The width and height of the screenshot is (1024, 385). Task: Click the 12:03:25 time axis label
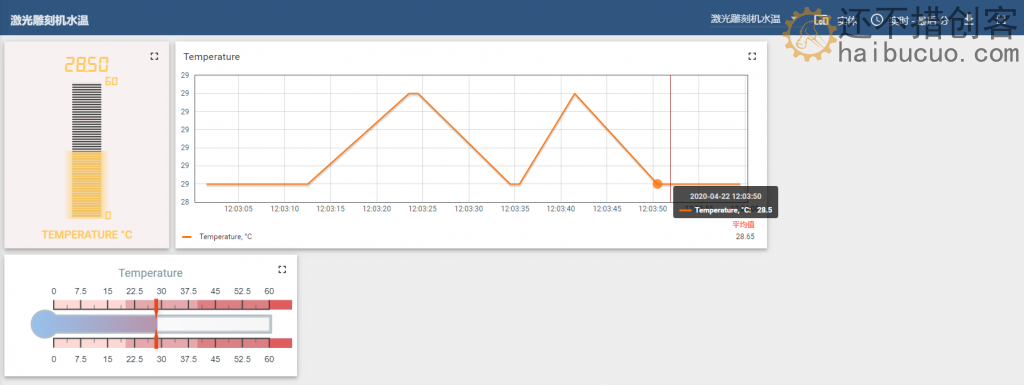423,209
